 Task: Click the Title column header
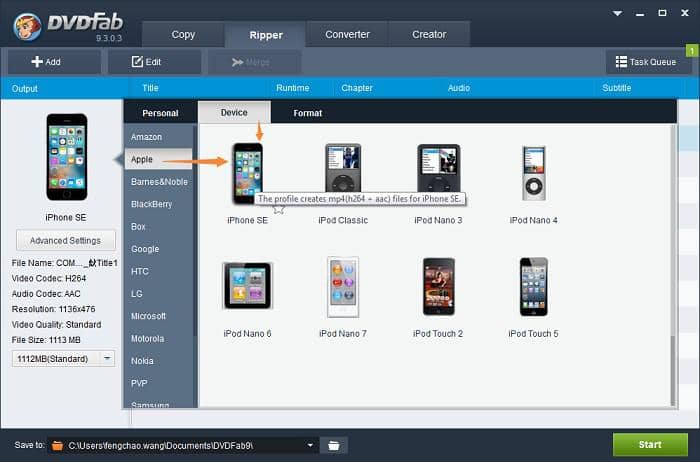(150, 88)
